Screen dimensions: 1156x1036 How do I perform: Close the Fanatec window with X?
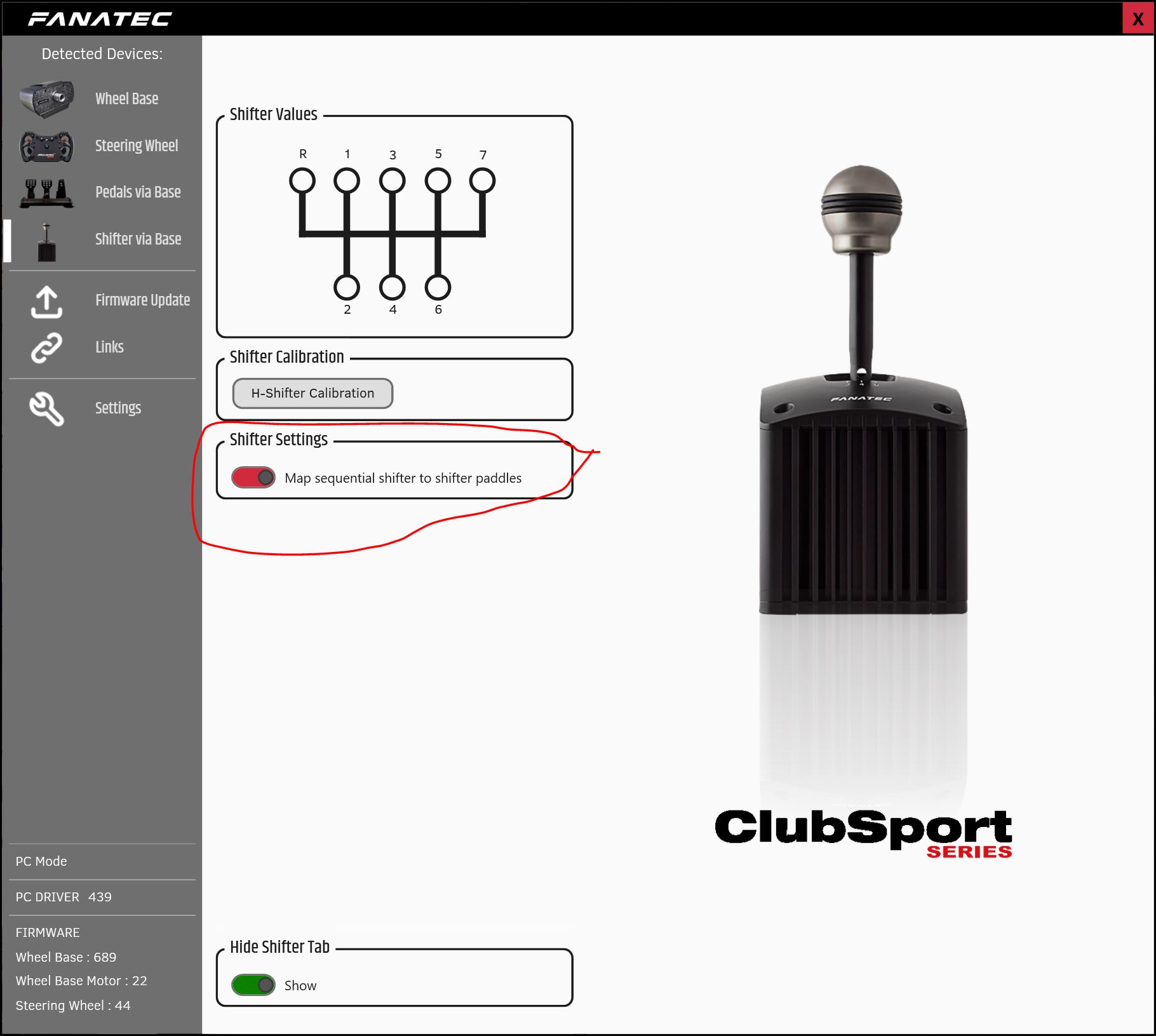(x=1138, y=18)
